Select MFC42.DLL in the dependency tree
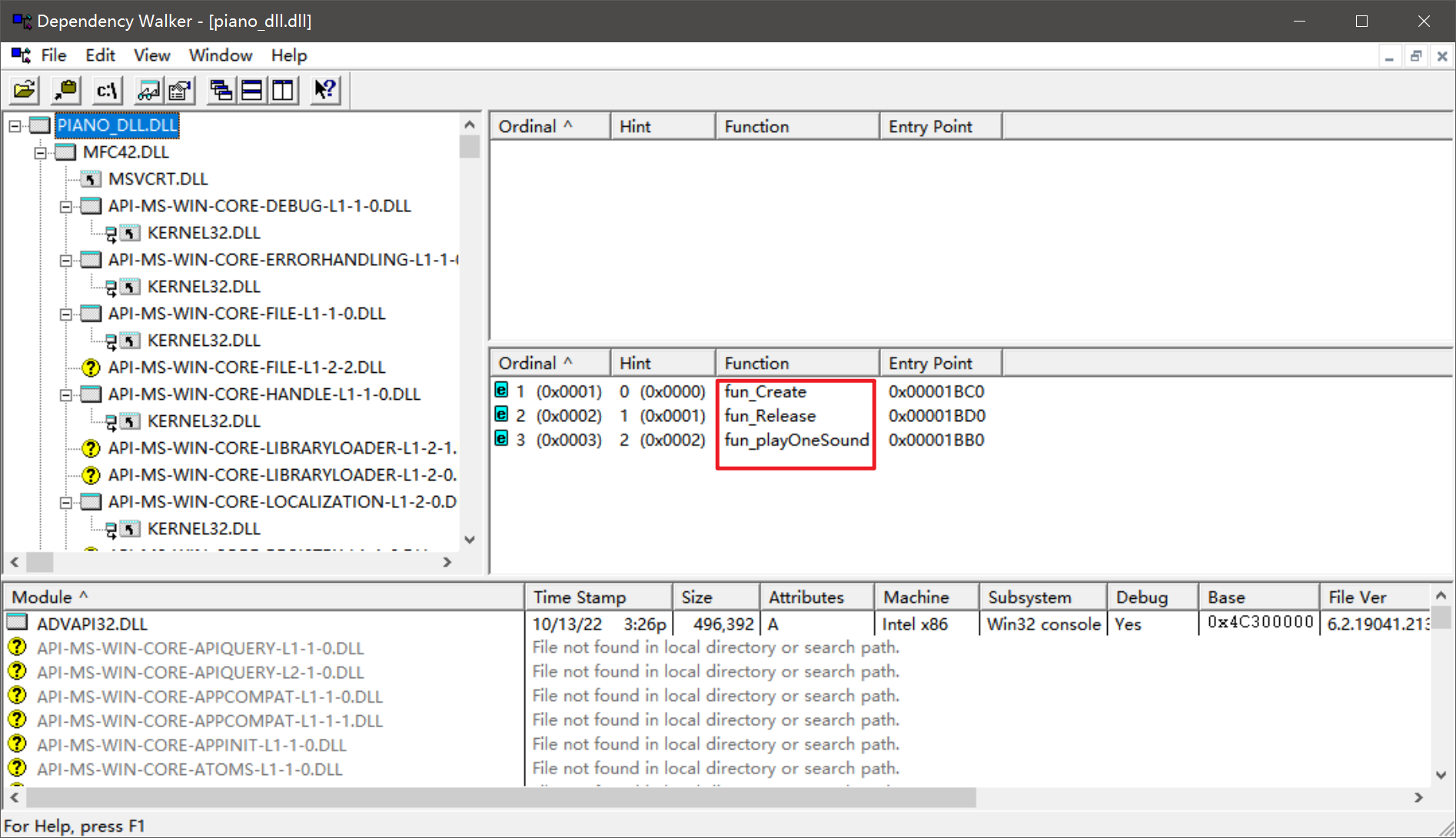Viewport: 1456px width, 838px height. click(x=125, y=152)
